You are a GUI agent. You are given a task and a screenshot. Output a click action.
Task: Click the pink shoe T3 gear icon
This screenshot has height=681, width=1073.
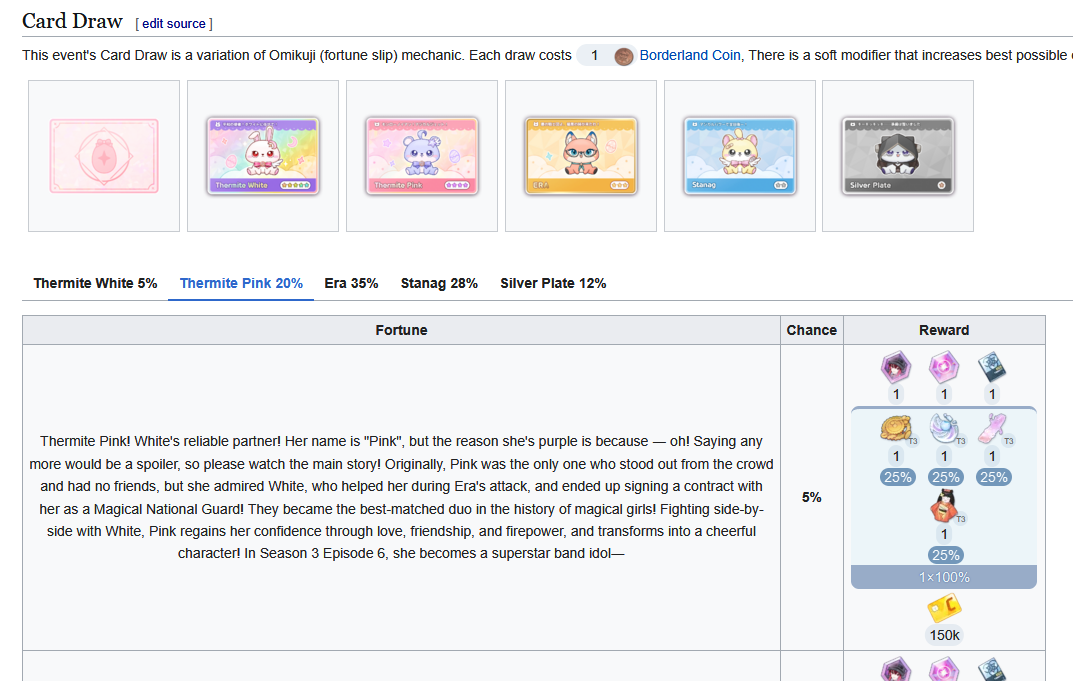pos(992,429)
